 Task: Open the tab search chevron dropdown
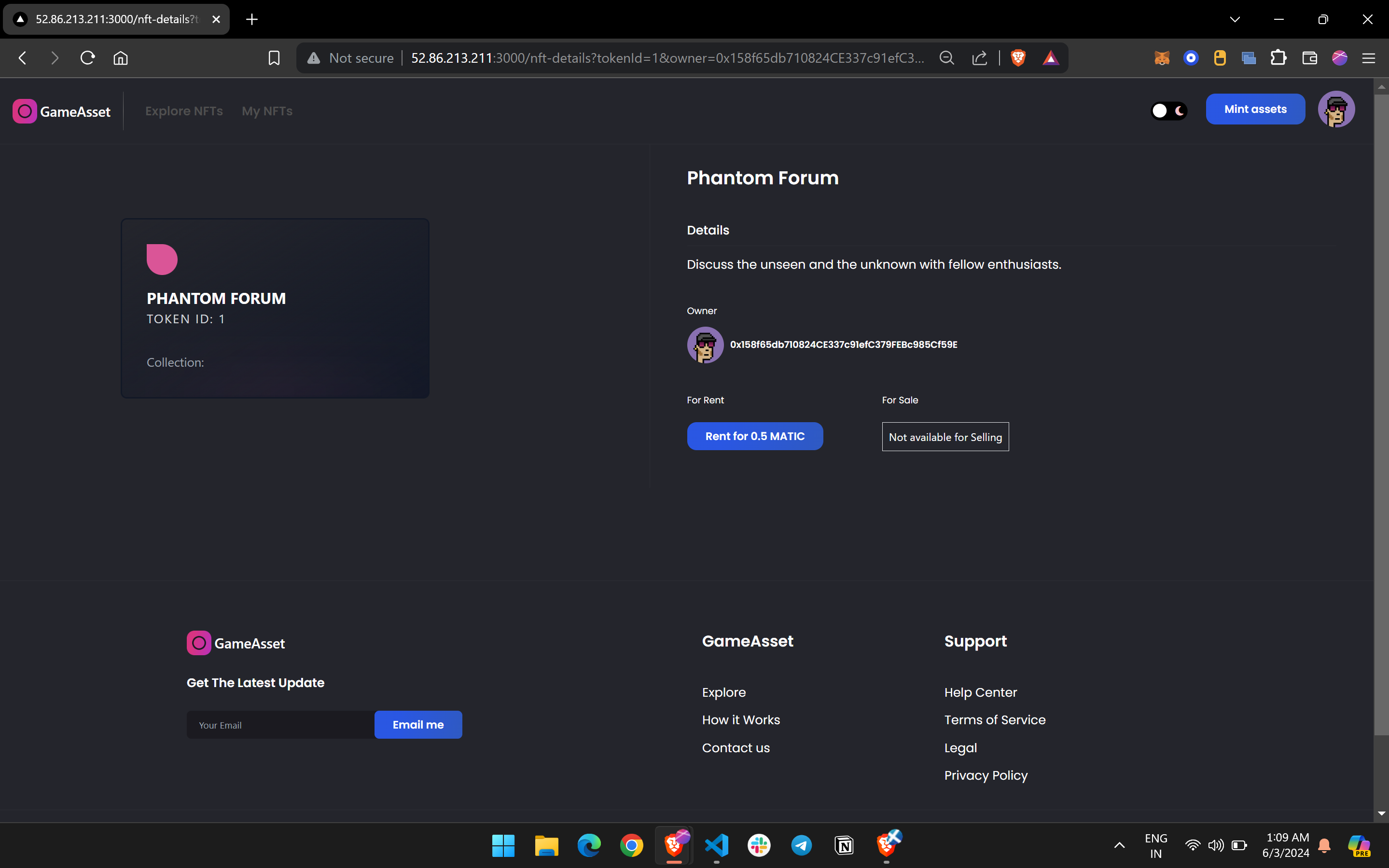[x=1235, y=19]
